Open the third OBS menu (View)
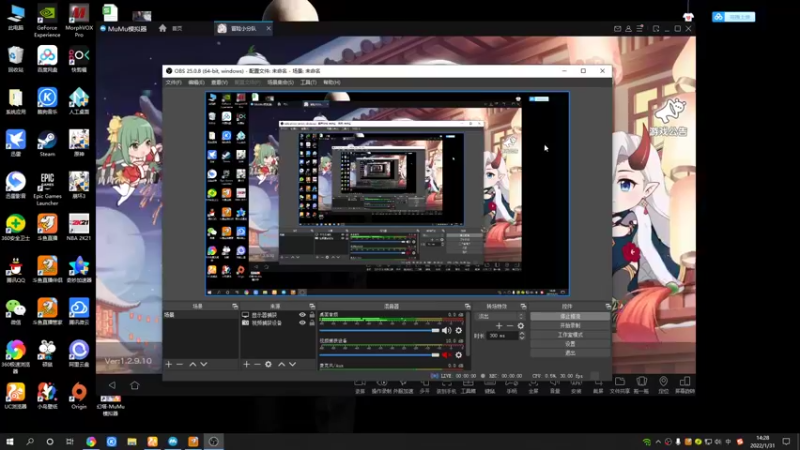Screen dimensions: 800x450 [219, 82]
